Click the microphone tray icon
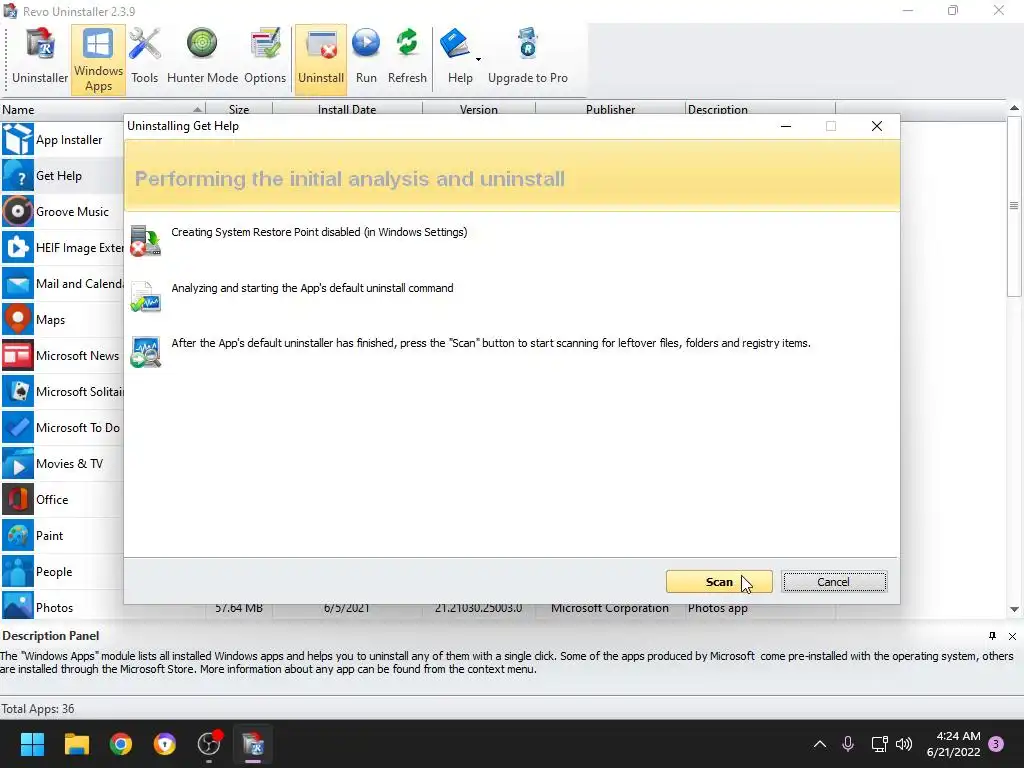The height and width of the screenshot is (768, 1024). (848, 744)
